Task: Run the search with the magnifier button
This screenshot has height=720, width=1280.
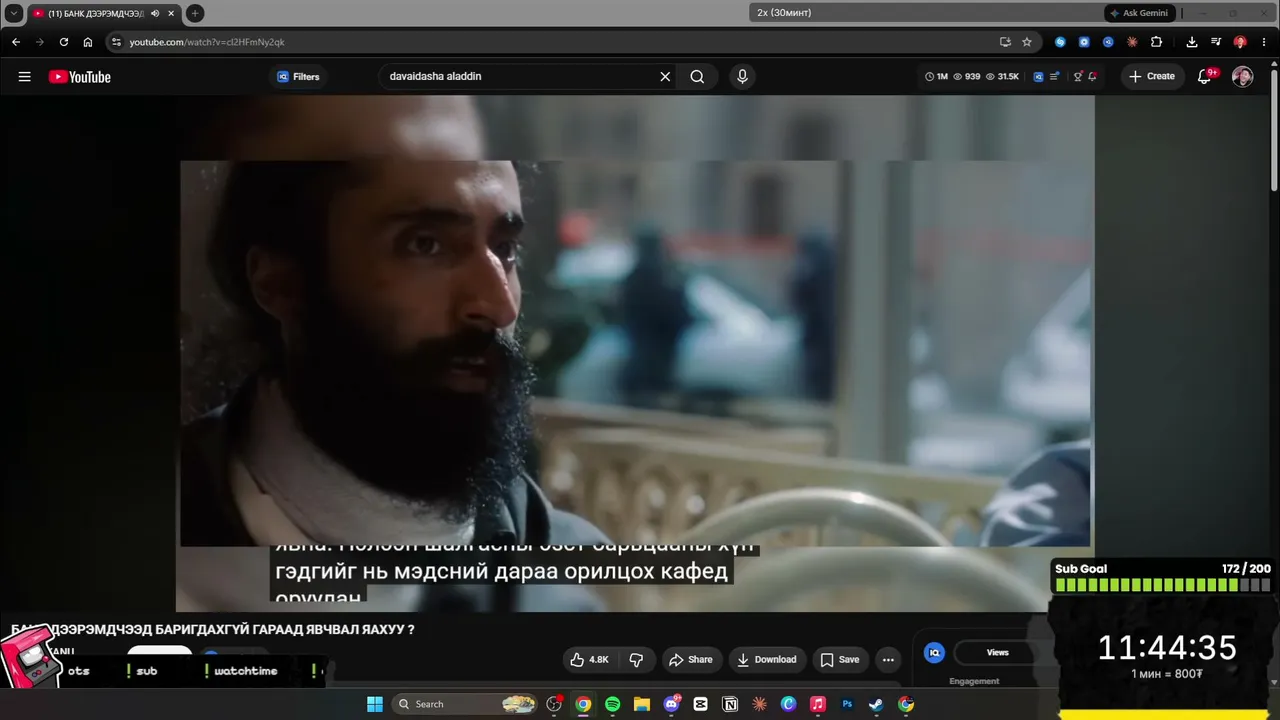Action: pos(697,77)
